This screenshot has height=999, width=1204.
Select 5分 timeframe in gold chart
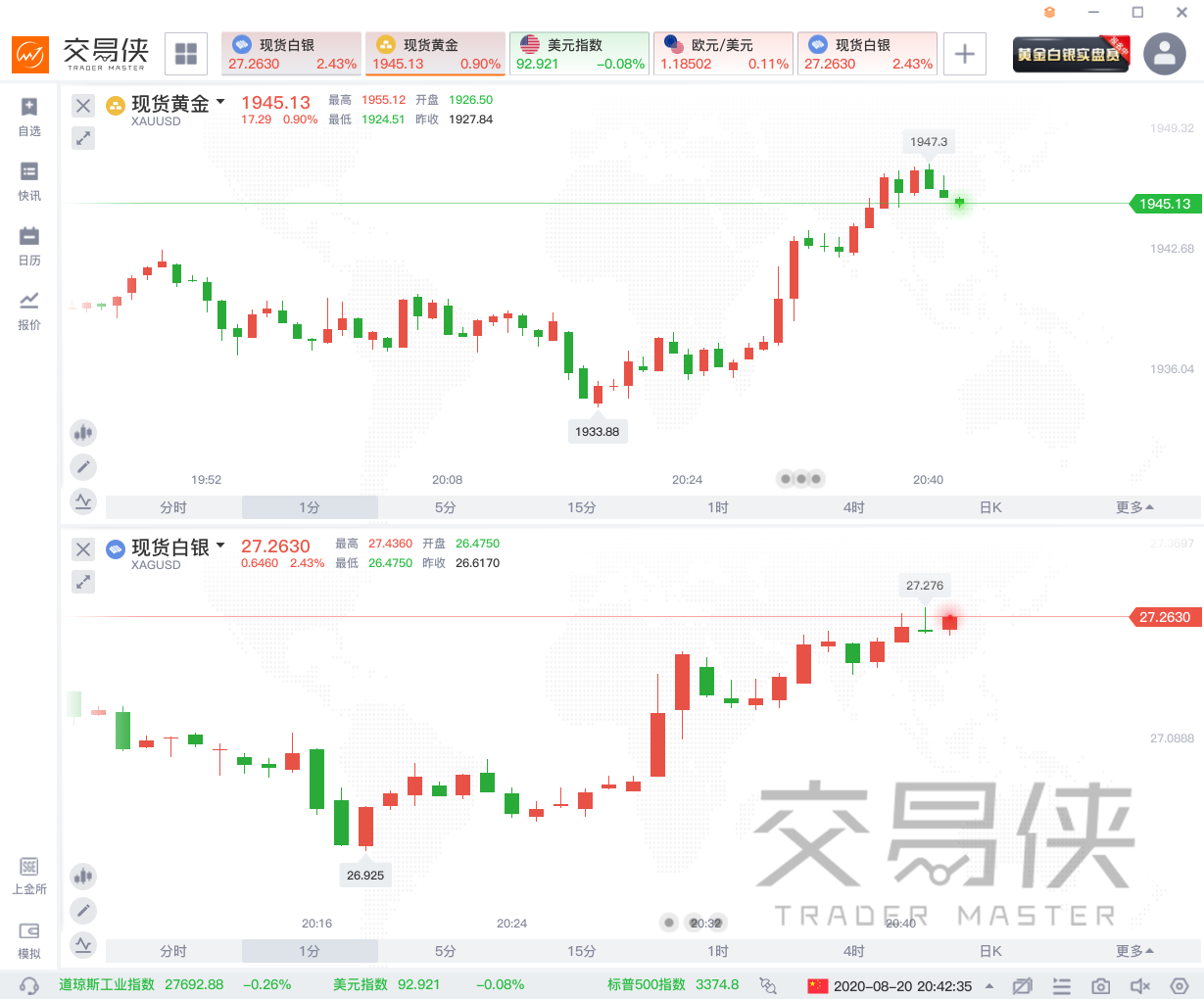tap(446, 507)
